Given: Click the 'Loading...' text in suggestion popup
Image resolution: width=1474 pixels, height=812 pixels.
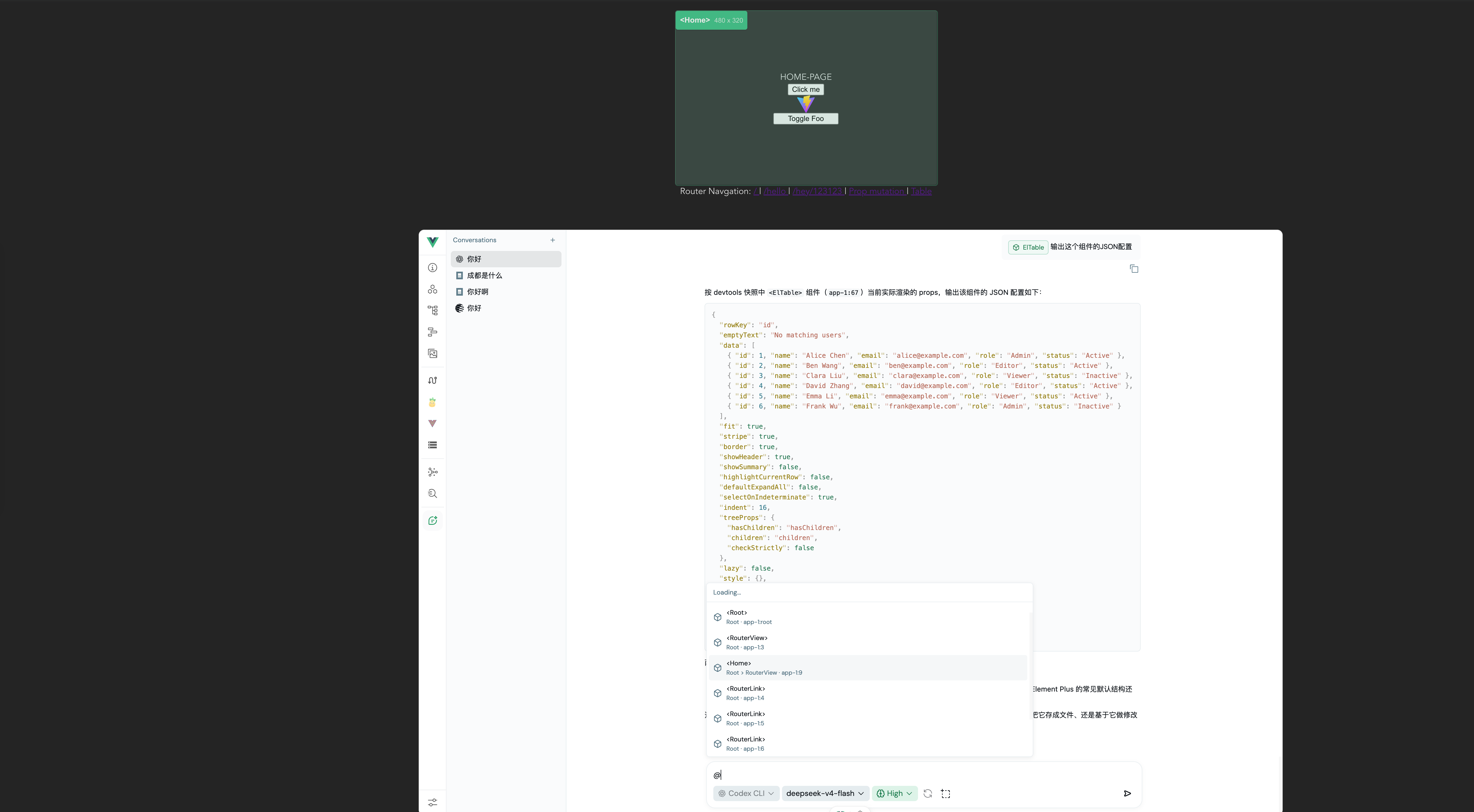Looking at the screenshot, I should point(727,592).
